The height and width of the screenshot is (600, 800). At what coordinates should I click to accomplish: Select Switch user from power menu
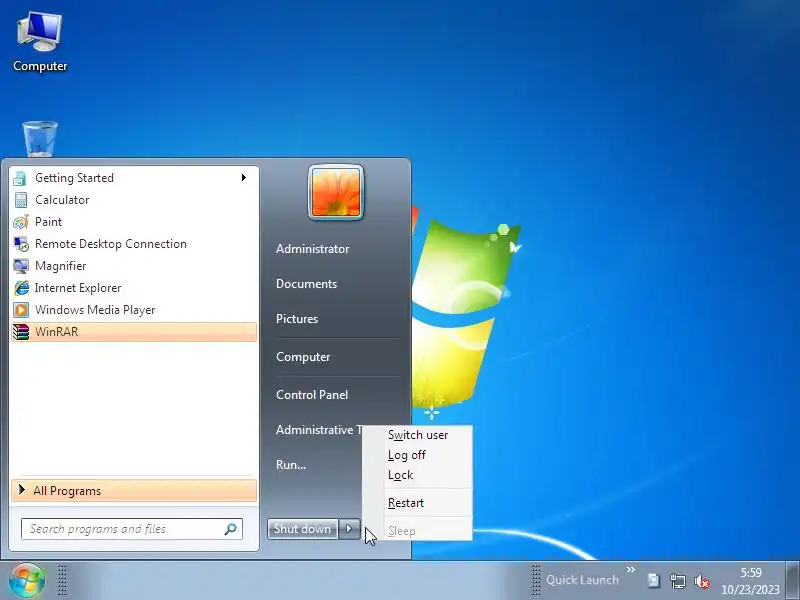tap(418, 435)
